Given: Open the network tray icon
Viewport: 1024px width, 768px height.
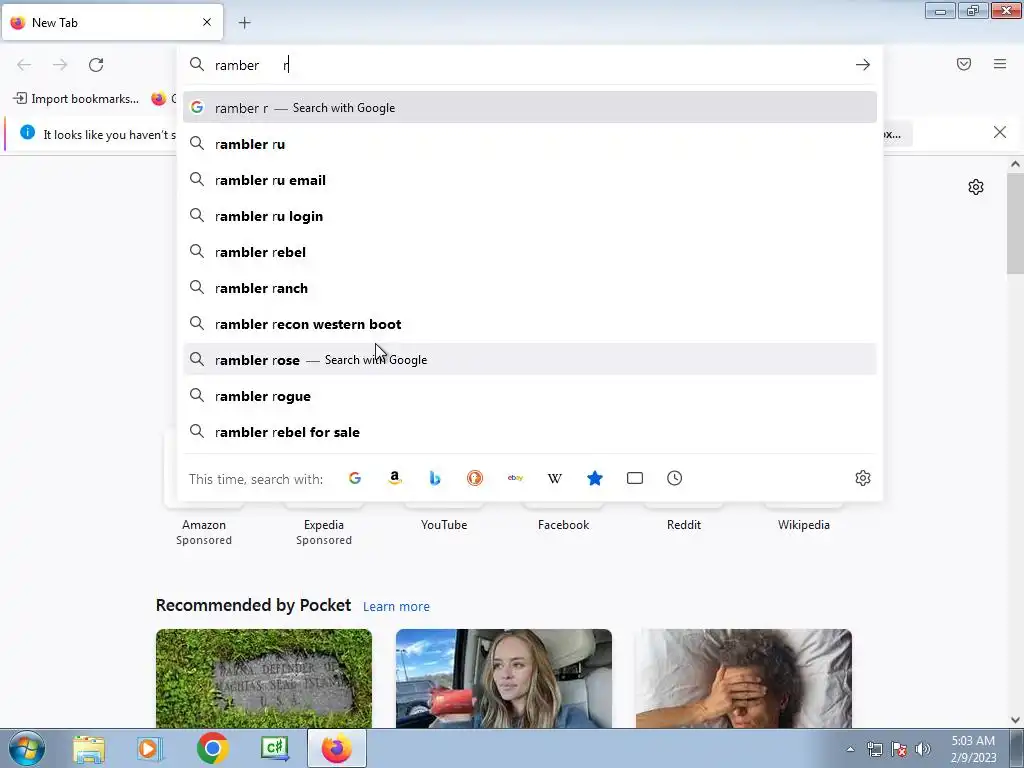Looking at the screenshot, I should 874,749.
